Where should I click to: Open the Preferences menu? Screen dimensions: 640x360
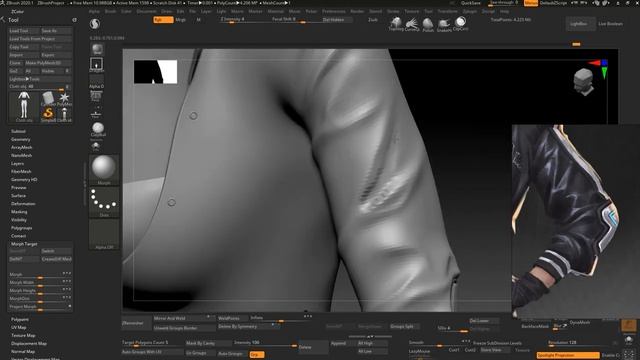point(334,11)
